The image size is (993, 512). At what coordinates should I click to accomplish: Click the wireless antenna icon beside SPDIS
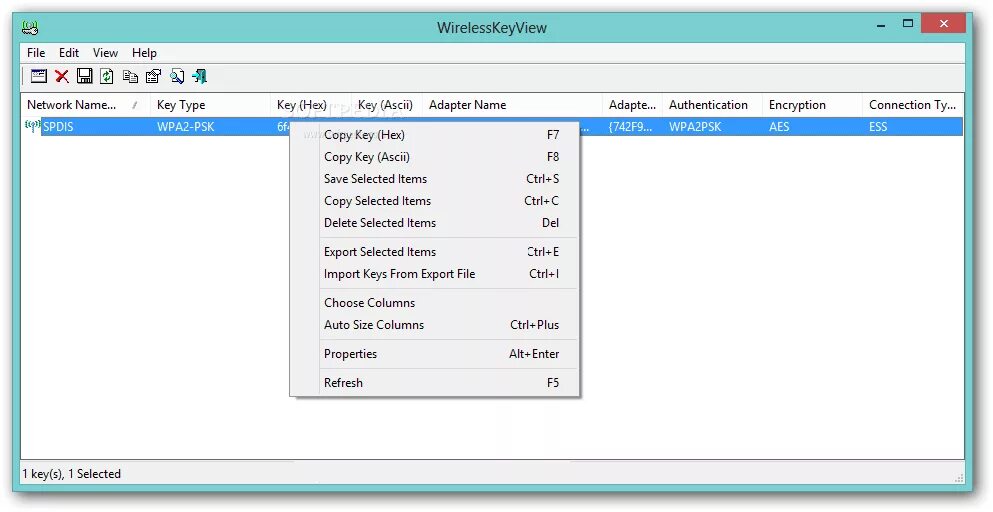pyautogui.click(x=32, y=125)
